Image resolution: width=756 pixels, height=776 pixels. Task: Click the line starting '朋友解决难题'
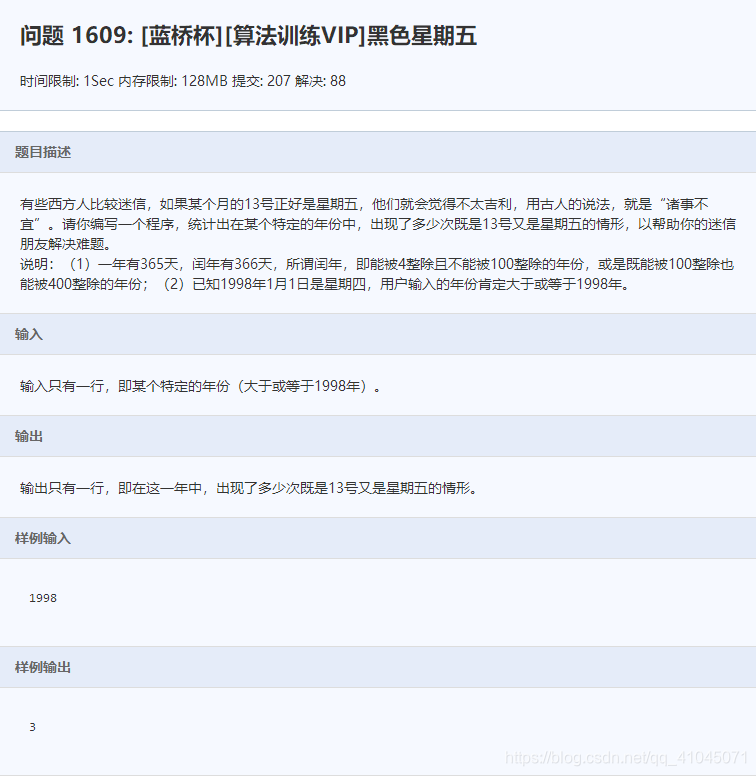66,243
